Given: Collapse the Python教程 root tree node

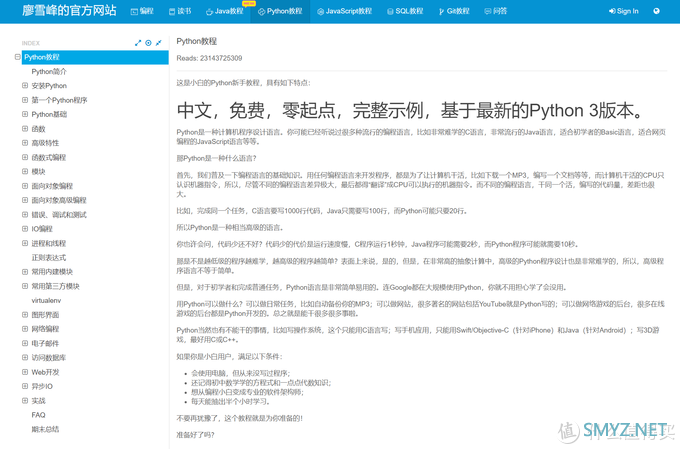Looking at the screenshot, I should 17,57.
